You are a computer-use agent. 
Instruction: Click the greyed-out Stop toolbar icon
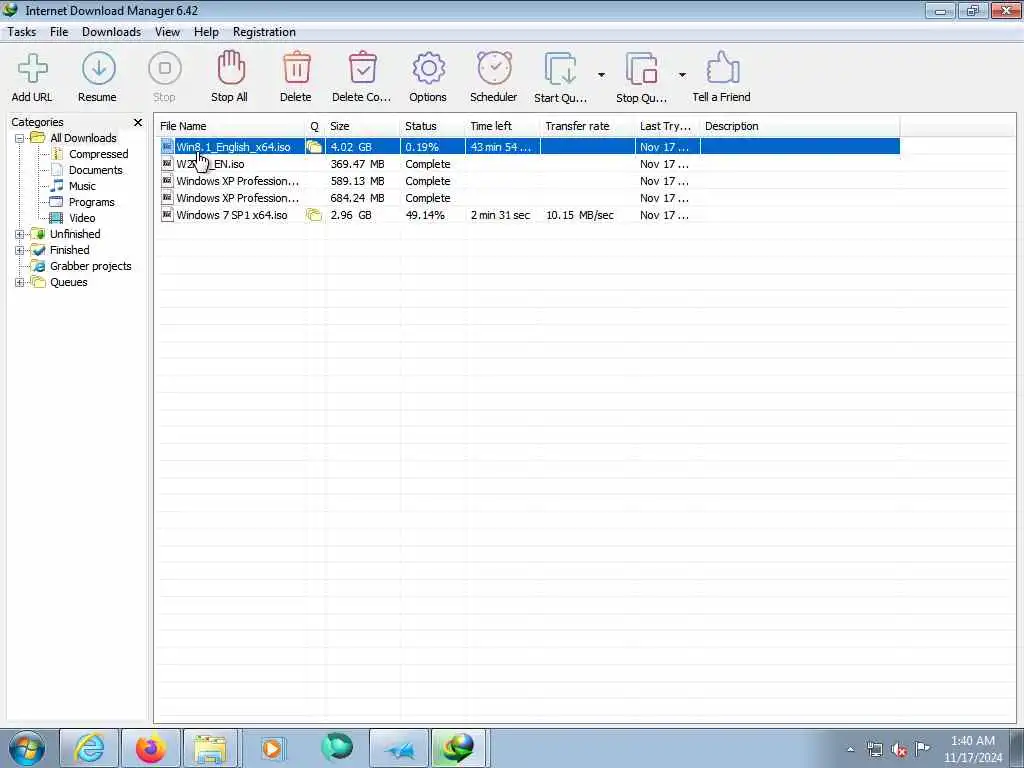click(165, 69)
